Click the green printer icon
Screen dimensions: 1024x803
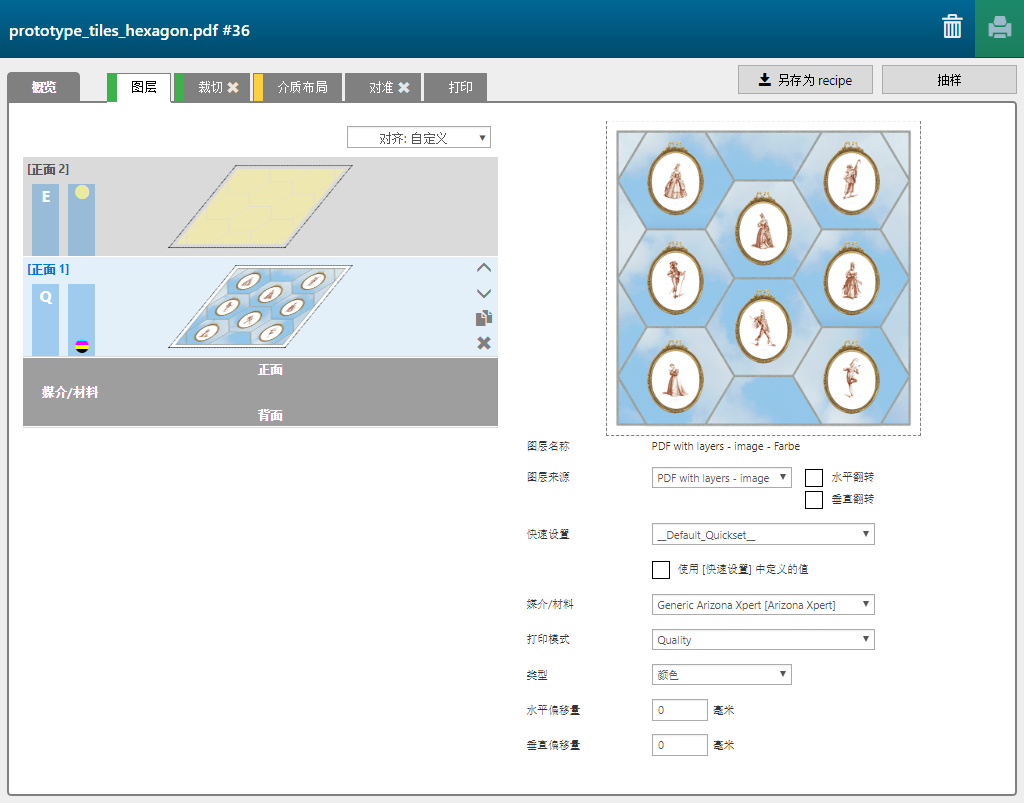(999, 29)
